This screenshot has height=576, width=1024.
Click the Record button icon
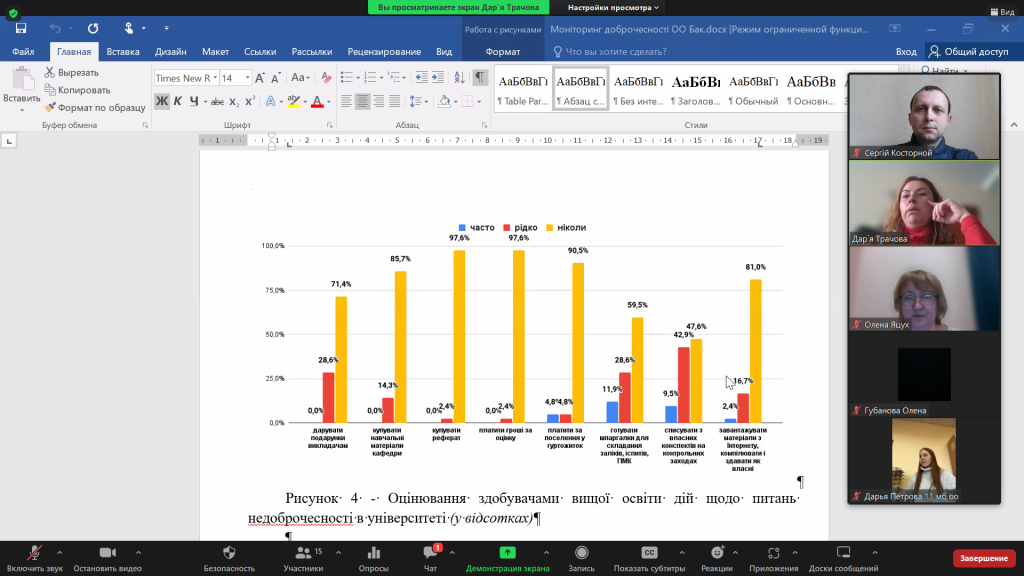tap(581, 553)
